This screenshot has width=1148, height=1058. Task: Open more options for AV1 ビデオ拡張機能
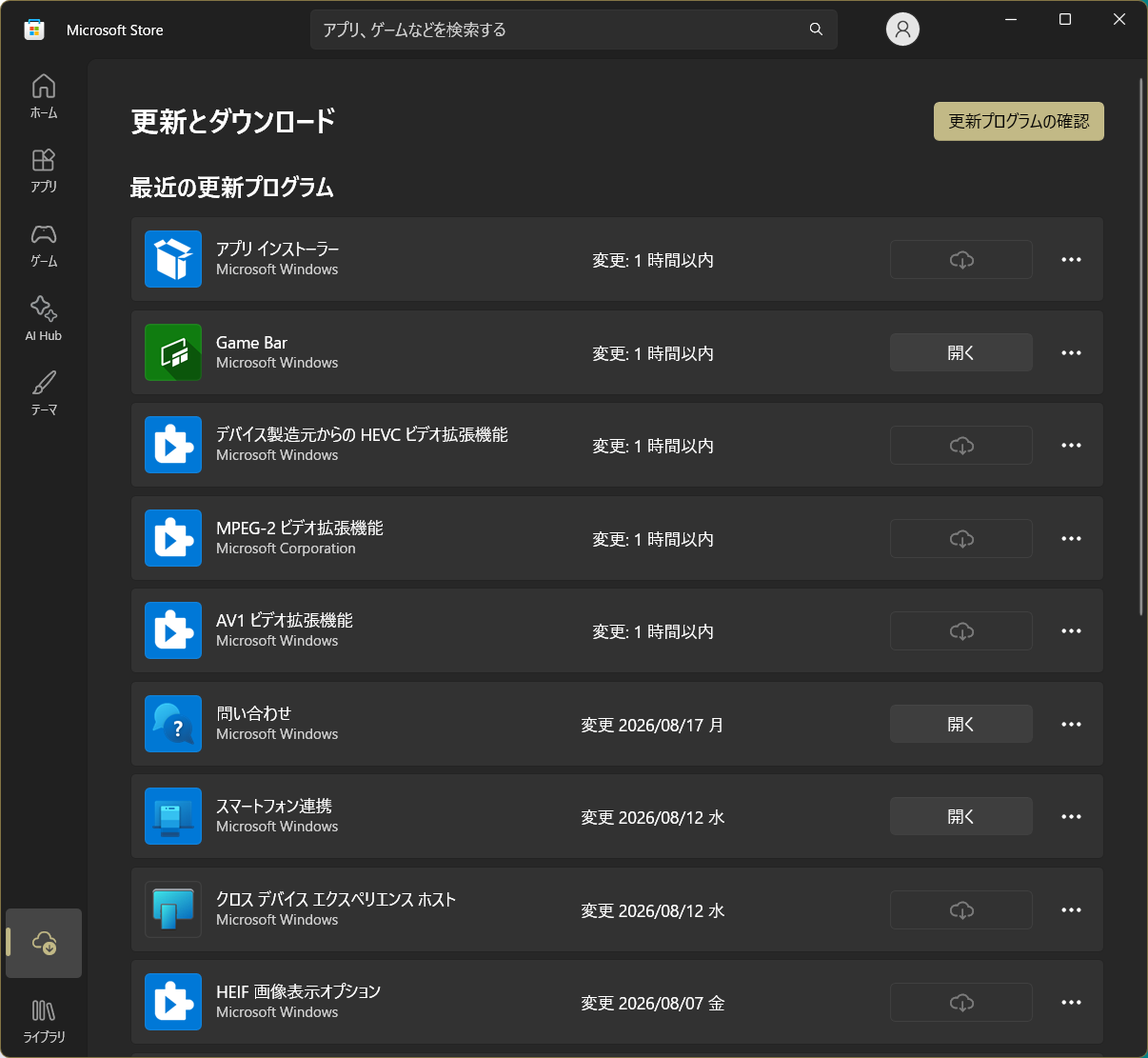tap(1071, 630)
